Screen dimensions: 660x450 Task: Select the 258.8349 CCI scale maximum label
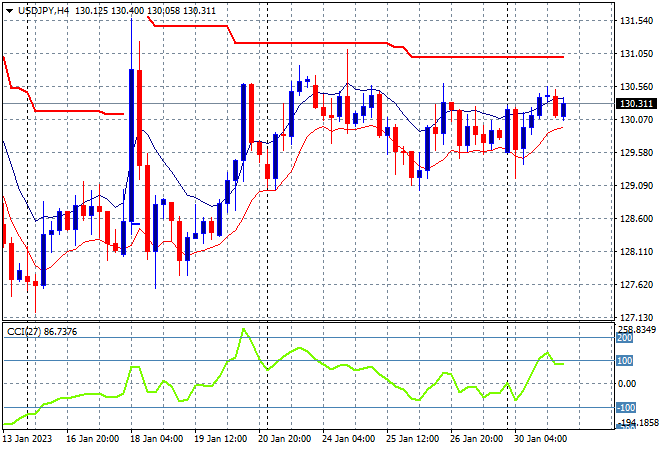637,329
